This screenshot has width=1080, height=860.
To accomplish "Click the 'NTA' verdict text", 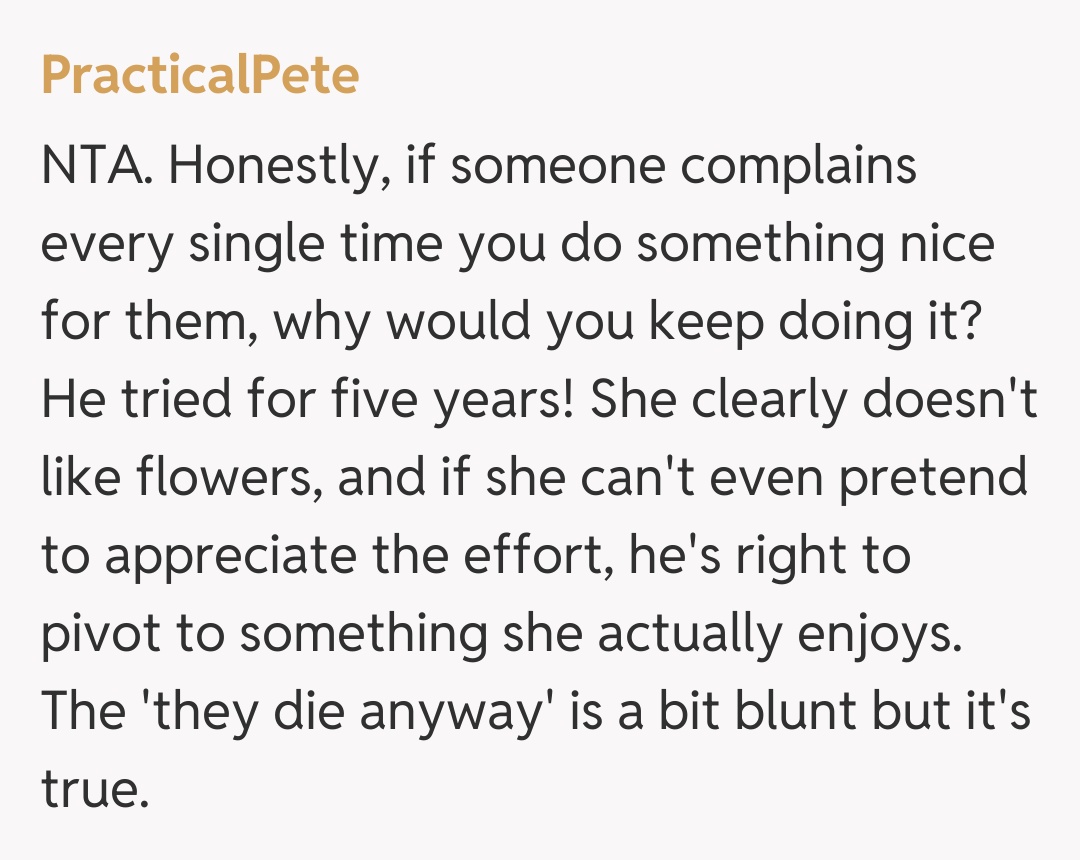I will pyautogui.click(x=93, y=165).
